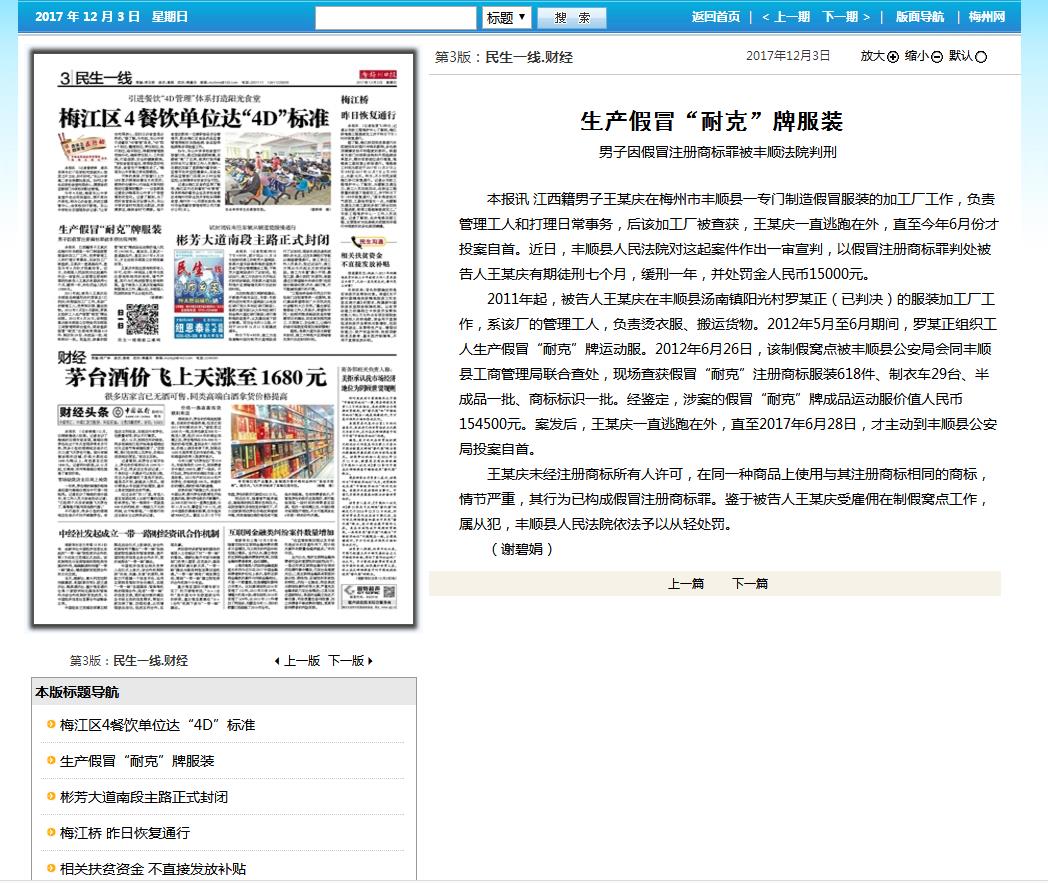Click the 缩小 zoom-out minus icon
This screenshot has width=1048, height=883.
point(936,57)
